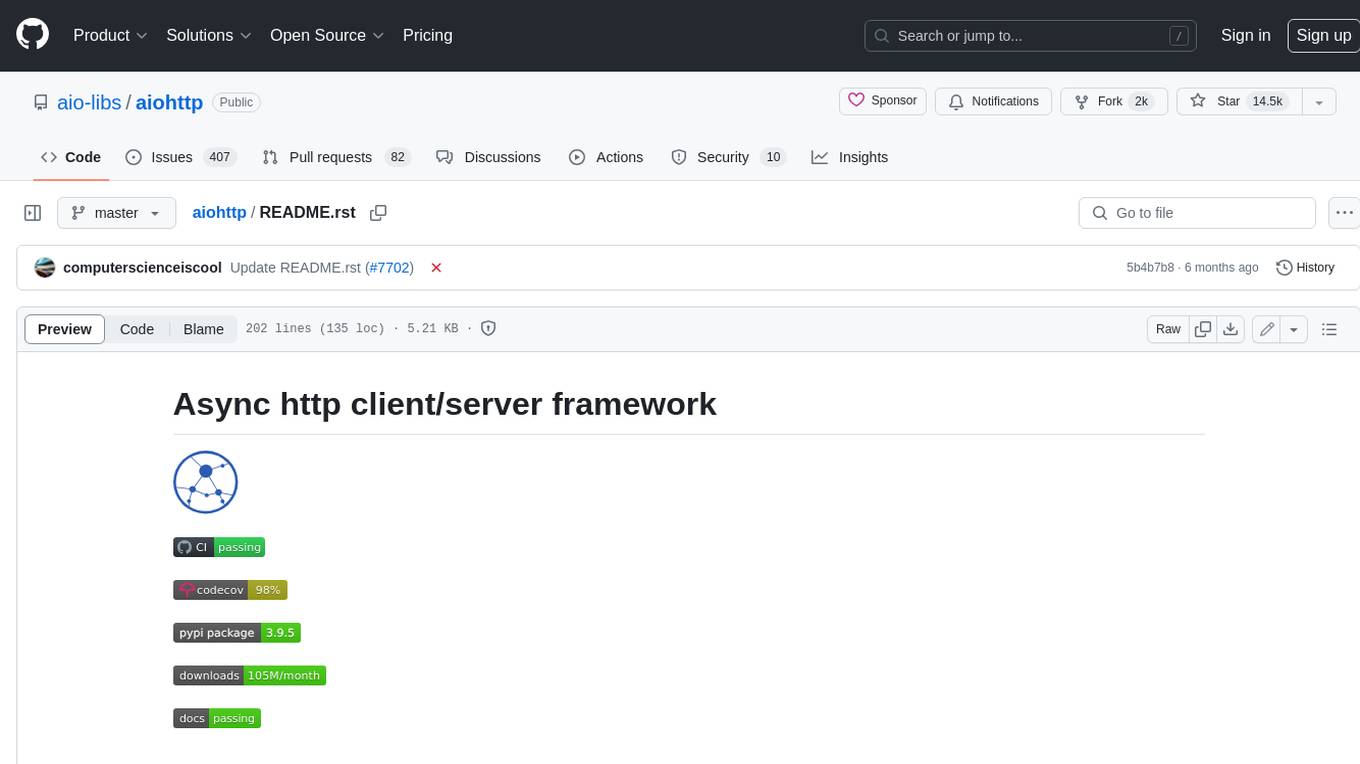1360x764 pixels.
Task: Open the document outline icon
Action: (1329, 329)
